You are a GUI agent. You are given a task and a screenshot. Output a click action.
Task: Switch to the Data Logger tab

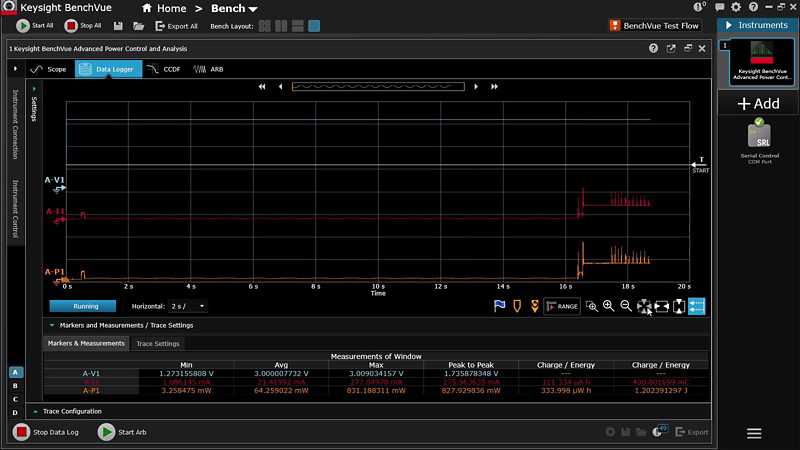tap(108, 69)
